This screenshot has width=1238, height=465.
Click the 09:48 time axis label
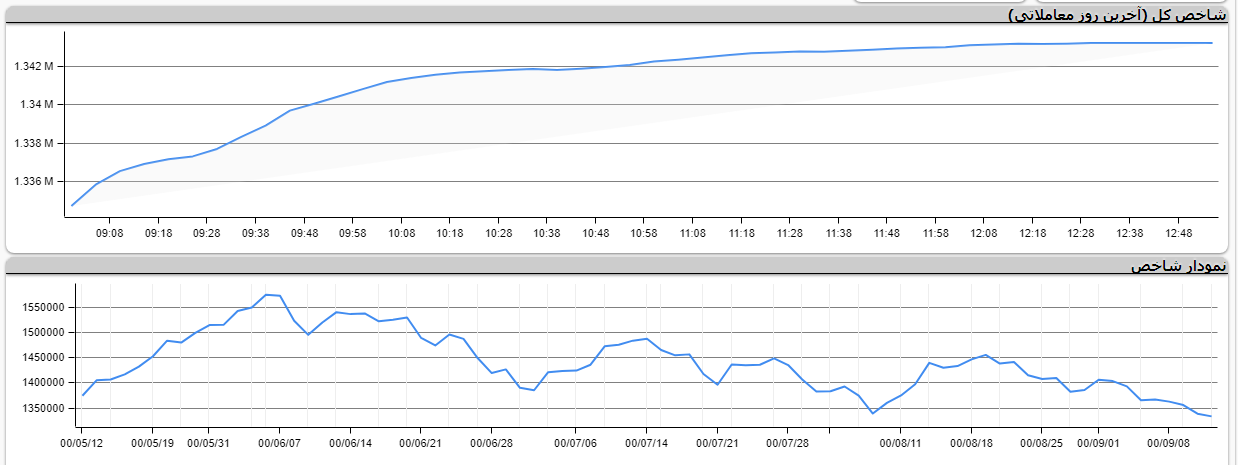pyautogui.click(x=304, y=232)
